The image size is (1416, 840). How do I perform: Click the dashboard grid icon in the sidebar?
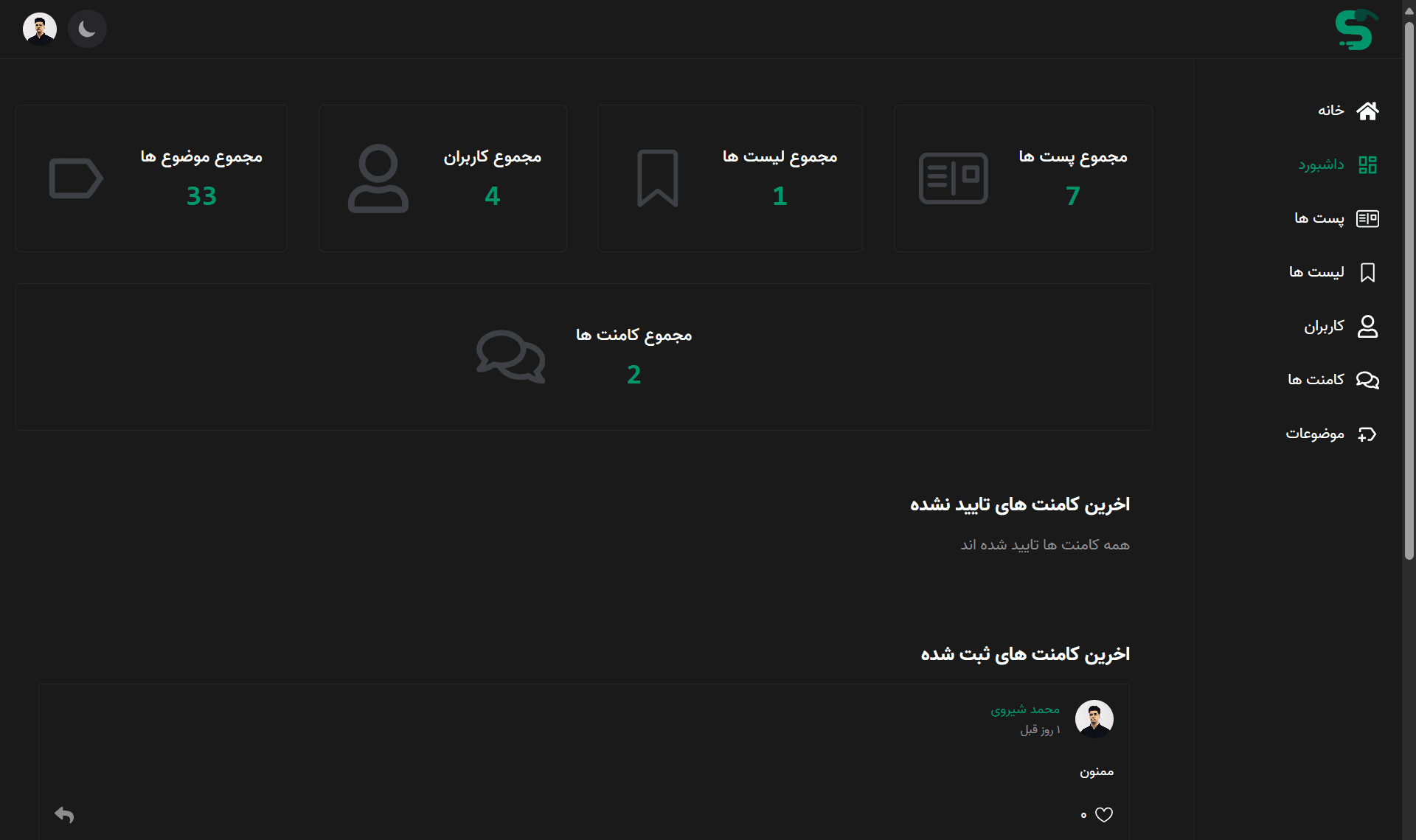1367,164
